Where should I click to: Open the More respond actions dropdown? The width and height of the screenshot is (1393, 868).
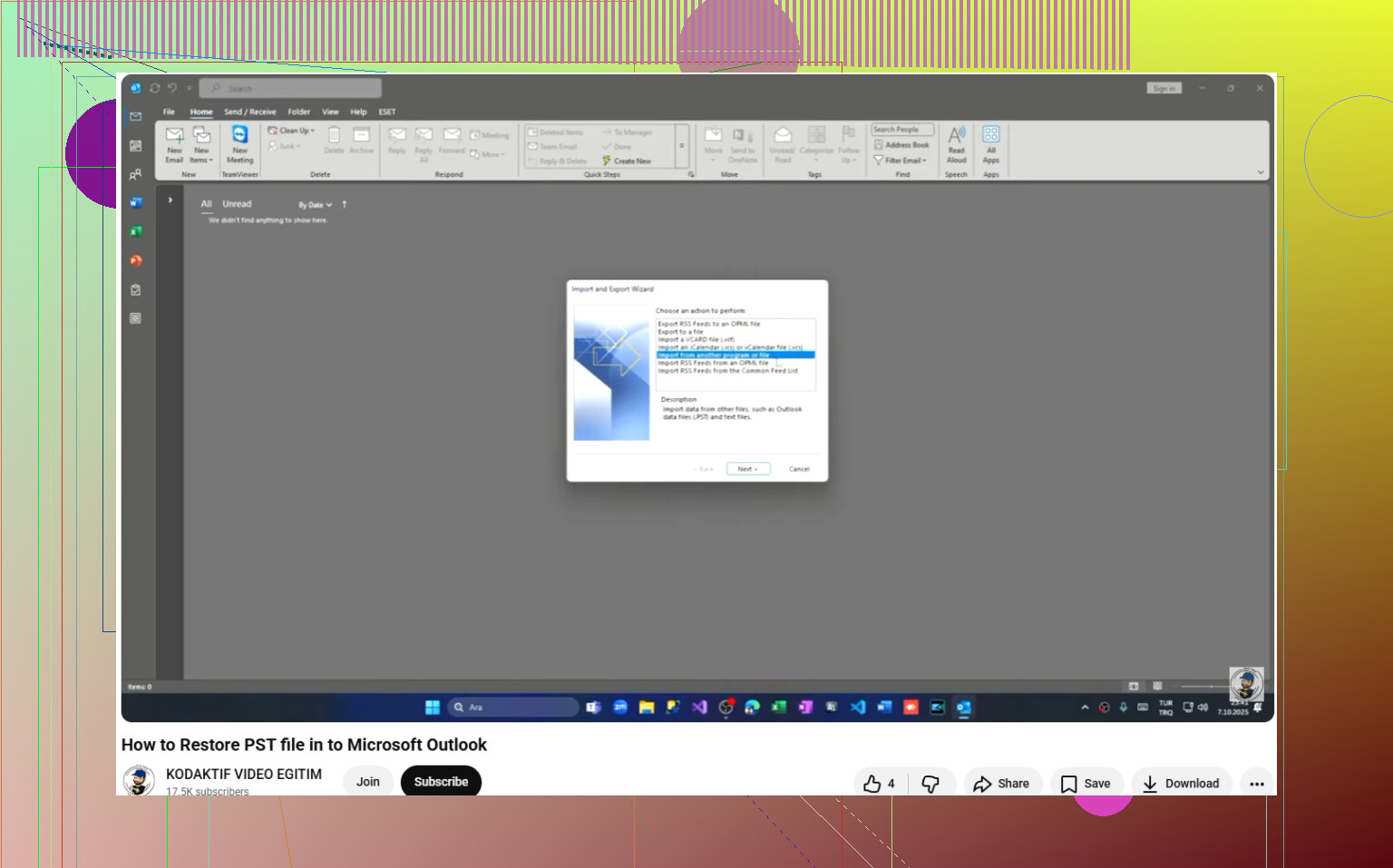[488, 154]
